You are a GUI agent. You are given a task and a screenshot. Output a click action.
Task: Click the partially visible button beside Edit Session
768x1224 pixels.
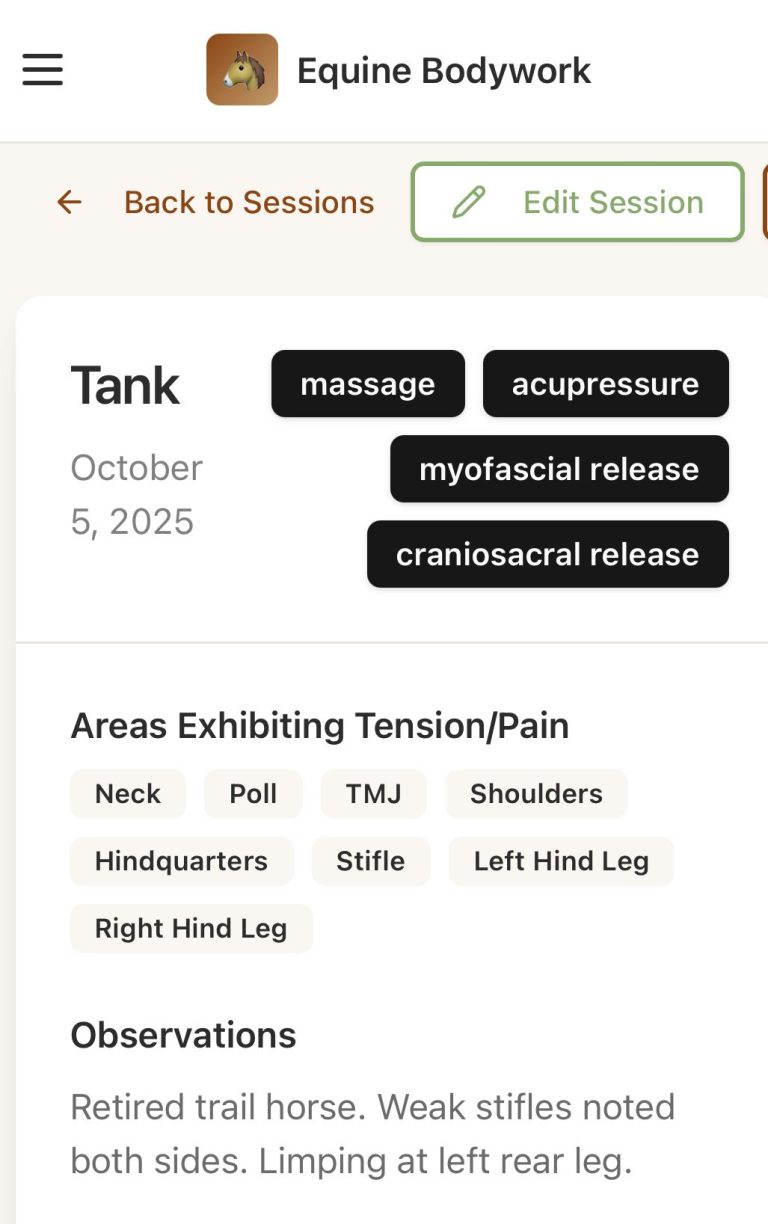pos(764,202)
